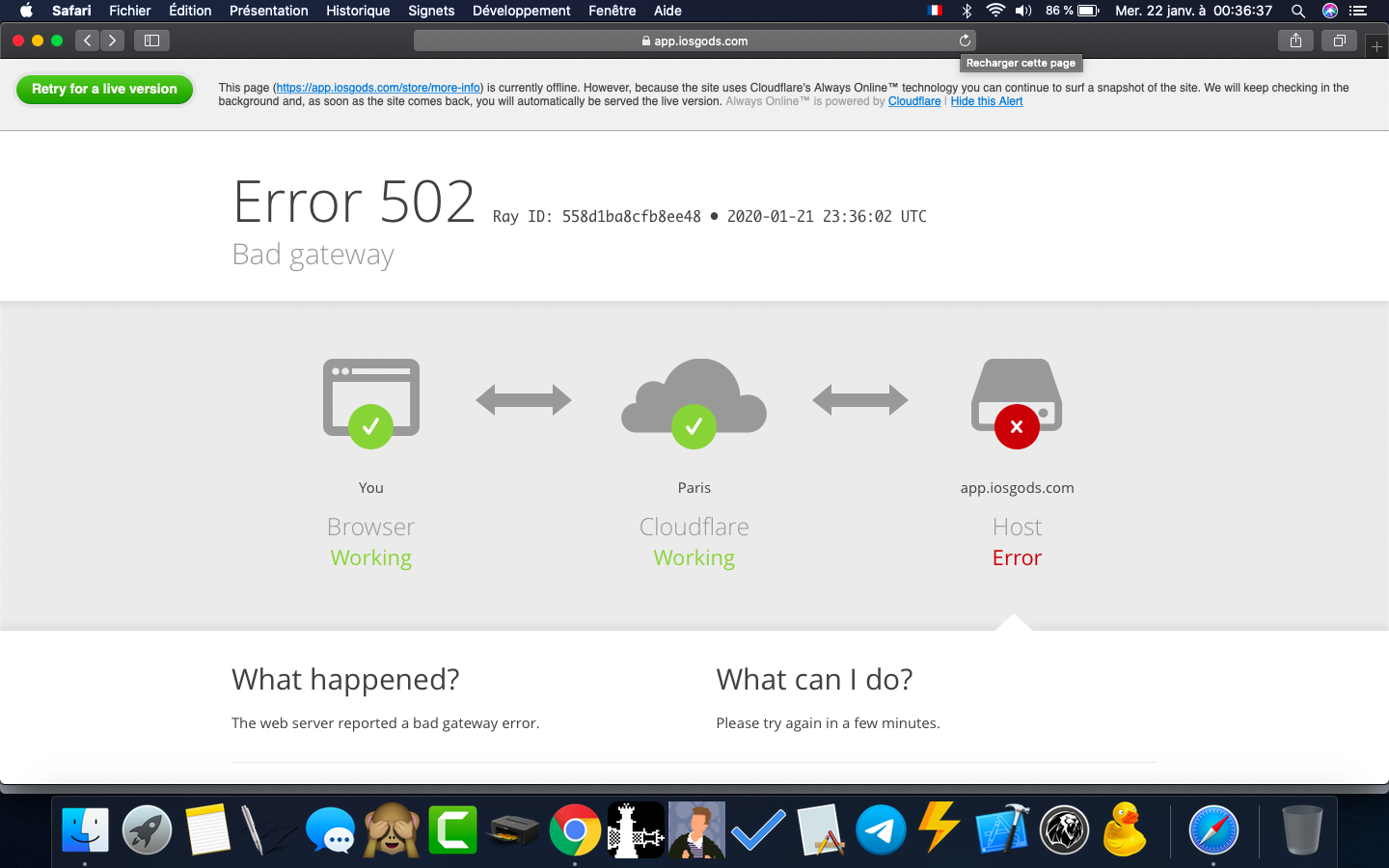Launch Telegram from the Dock

coord(880,830)
